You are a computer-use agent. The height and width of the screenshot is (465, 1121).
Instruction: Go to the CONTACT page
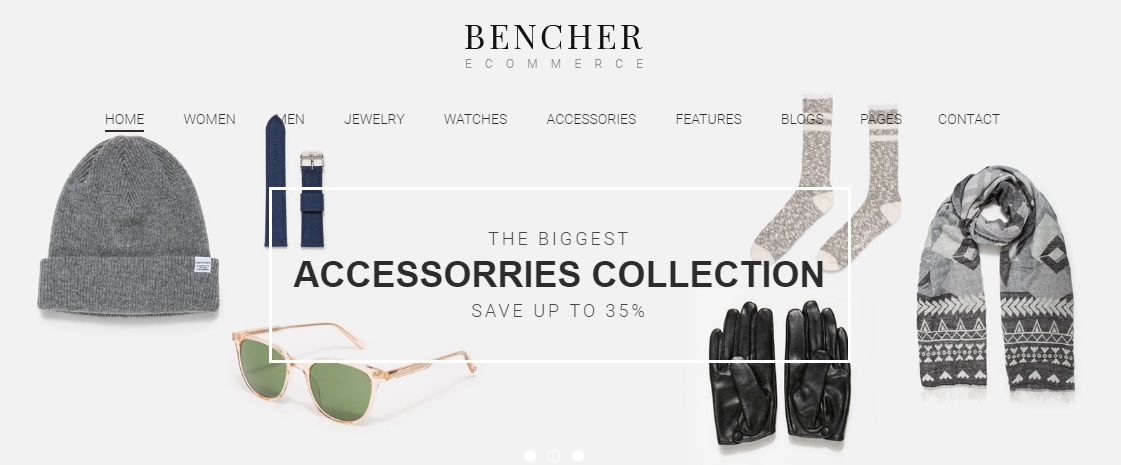tap(969, 119)
